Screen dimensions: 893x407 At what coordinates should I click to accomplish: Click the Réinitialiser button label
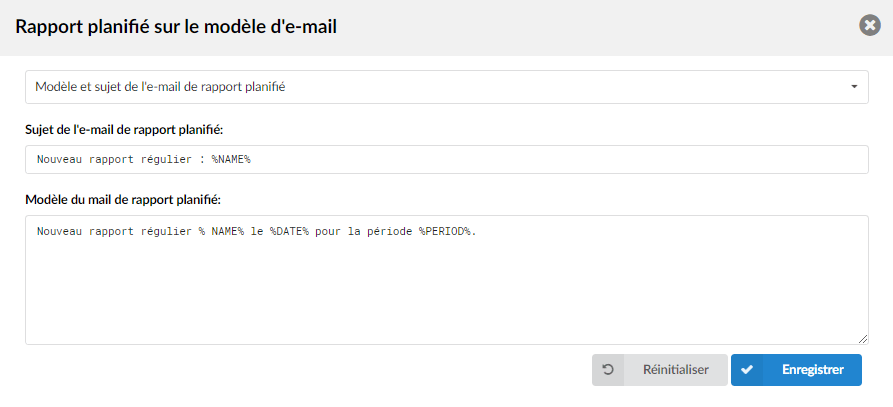[675, 370]
